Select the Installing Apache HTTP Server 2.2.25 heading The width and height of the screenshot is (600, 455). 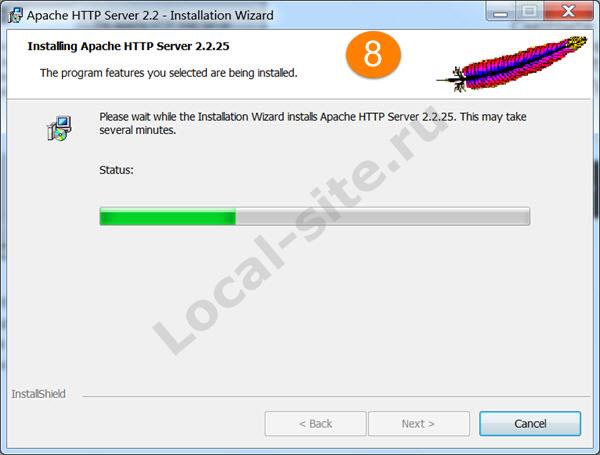coord(129,46)
